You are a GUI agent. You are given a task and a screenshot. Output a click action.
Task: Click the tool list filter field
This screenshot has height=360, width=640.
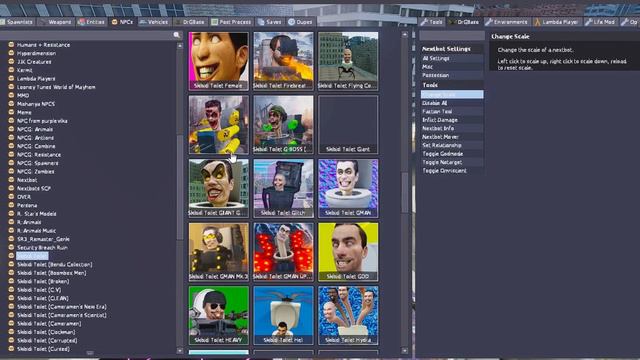pos(452,36)
